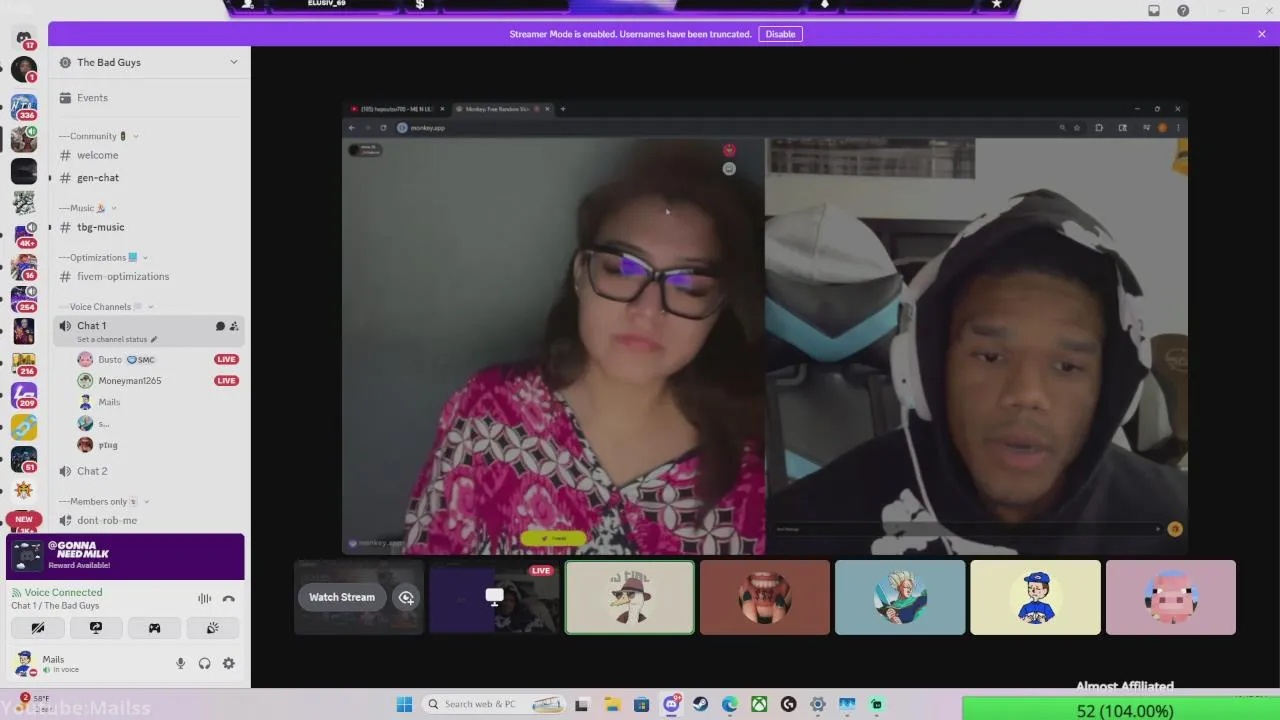The width and height of the screenshot is (1280, 720).
Task: Pop out the stream preview tile
Action: tap(406, 598)
